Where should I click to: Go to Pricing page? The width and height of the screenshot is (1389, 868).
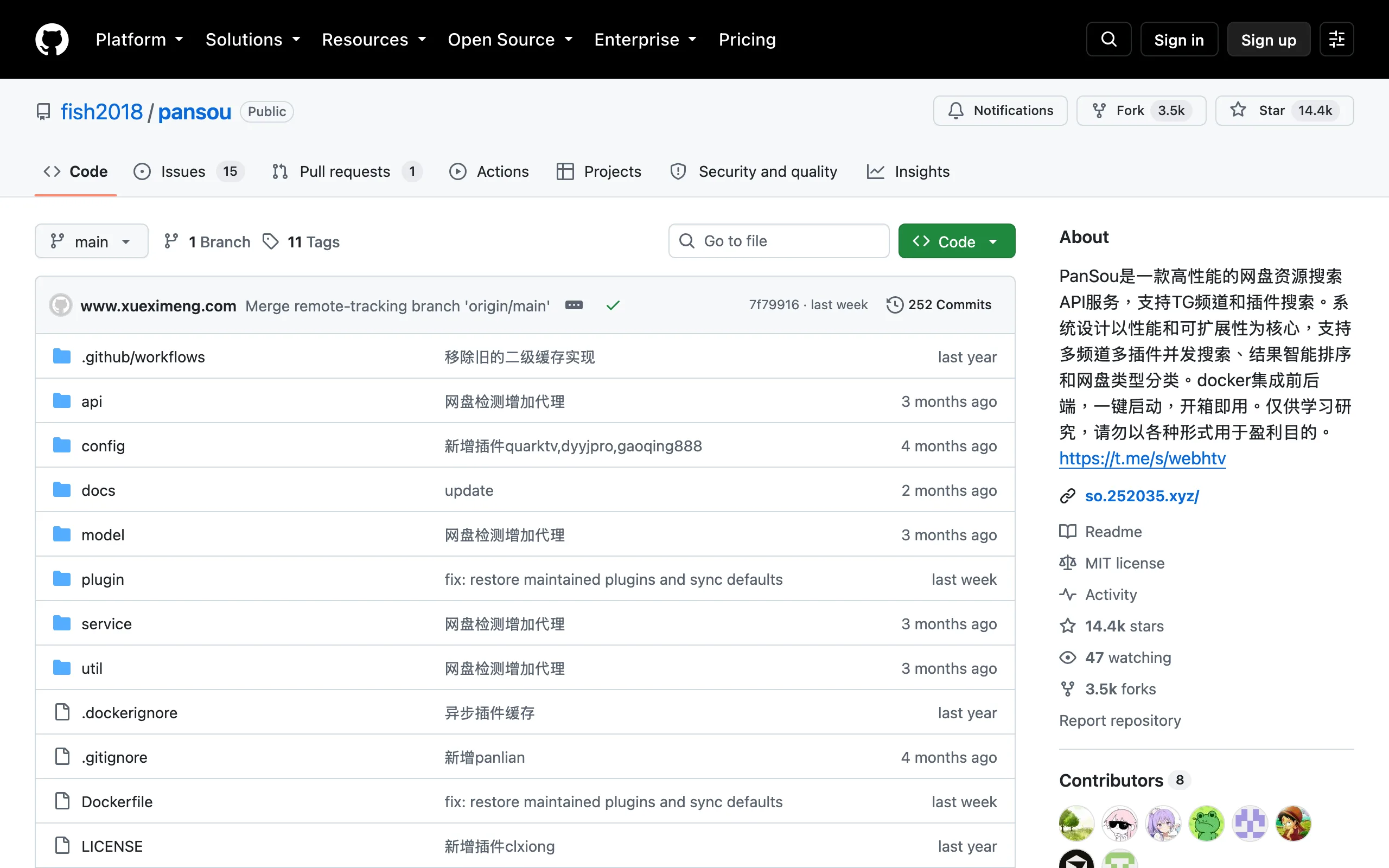[747, 39]
